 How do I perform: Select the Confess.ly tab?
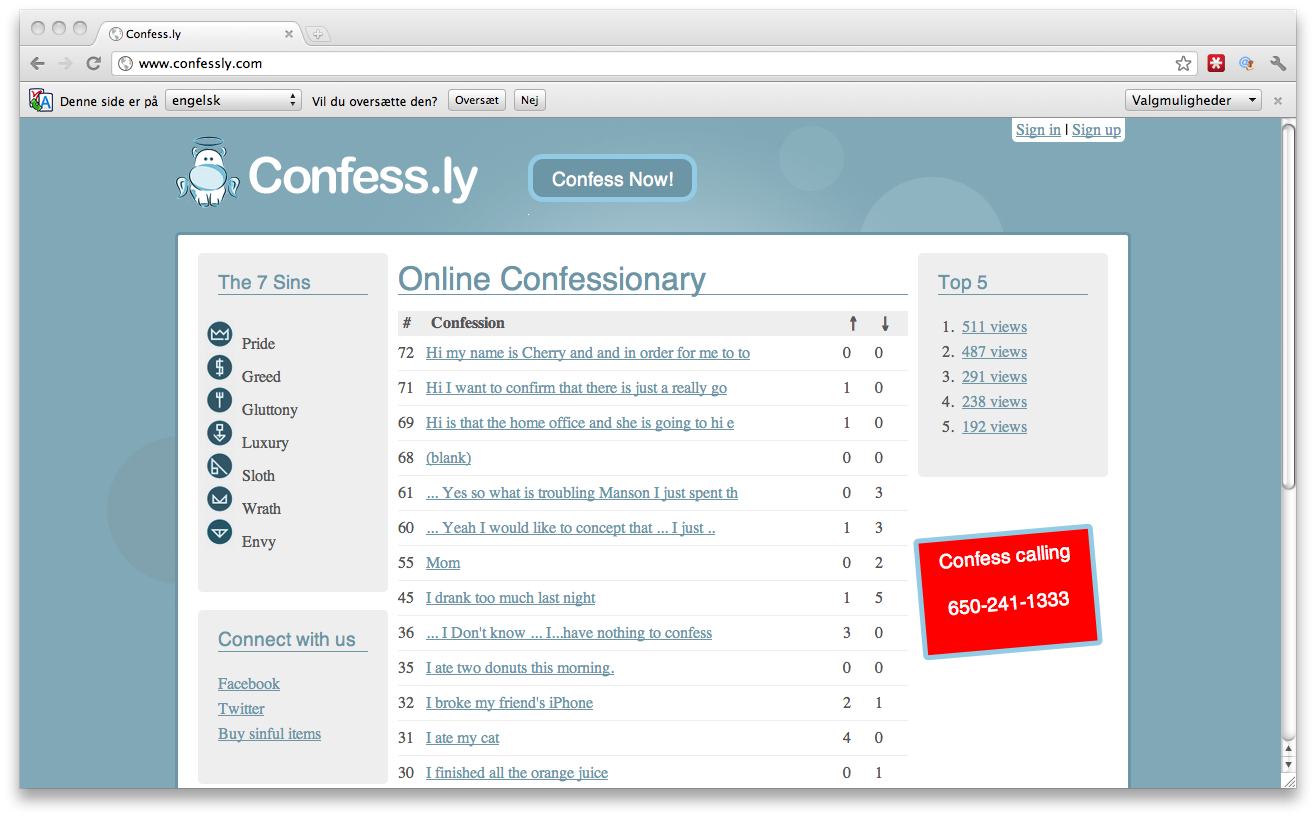pos(200,33)
